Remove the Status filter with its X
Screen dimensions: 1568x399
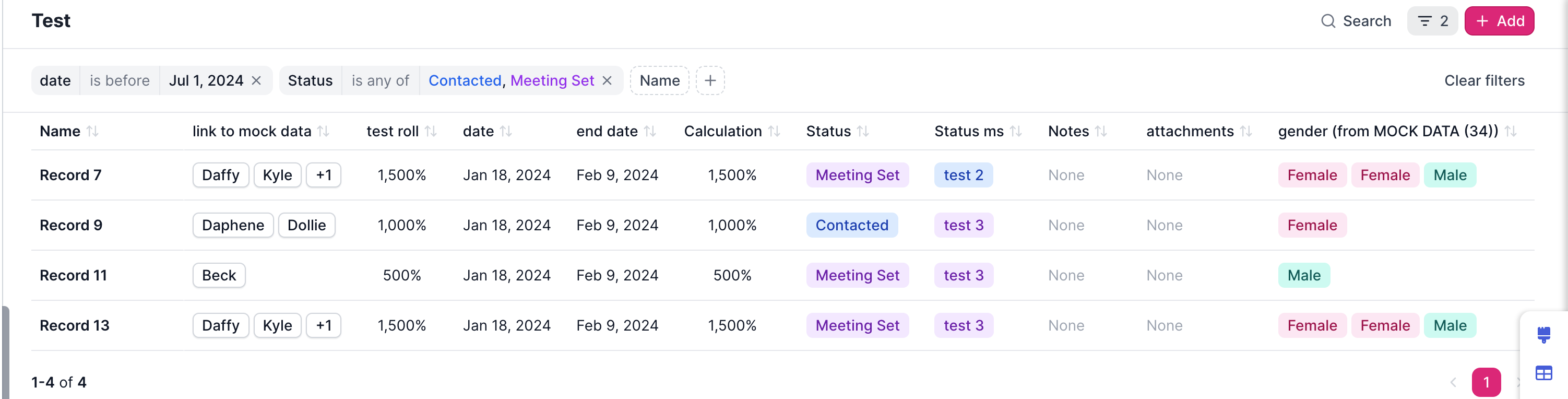point(607,80)
